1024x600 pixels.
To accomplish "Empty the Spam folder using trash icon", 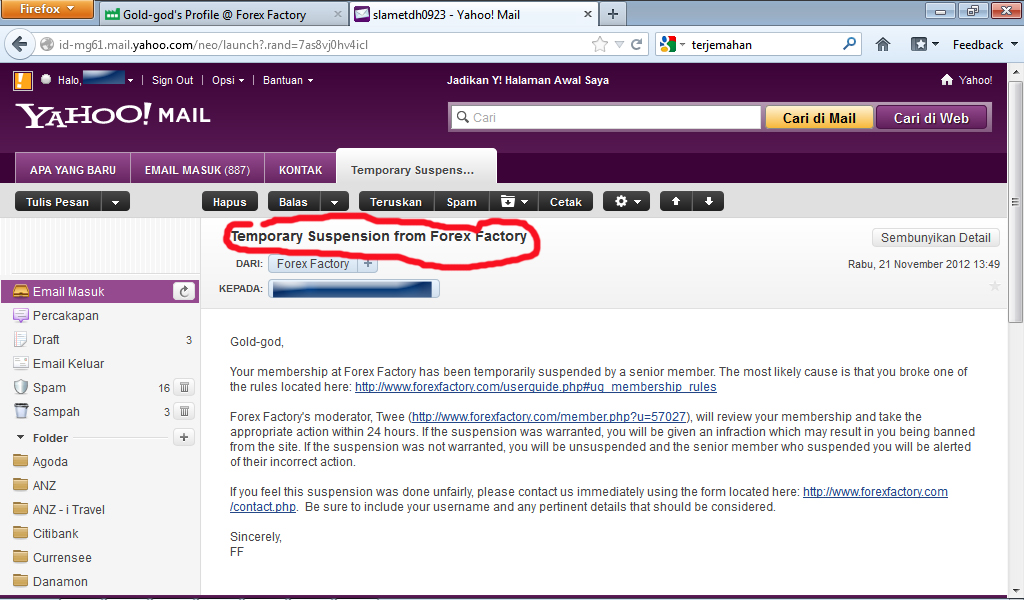I will [185, 387].
